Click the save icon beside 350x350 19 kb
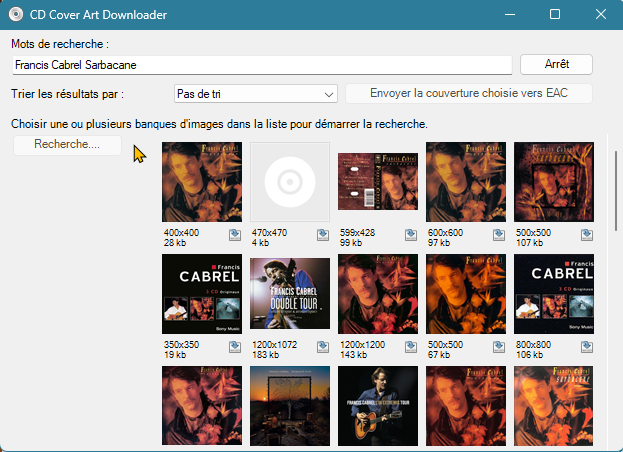This screenshot has height=452, width=623. pyautogui.click(x=235, y=347)
